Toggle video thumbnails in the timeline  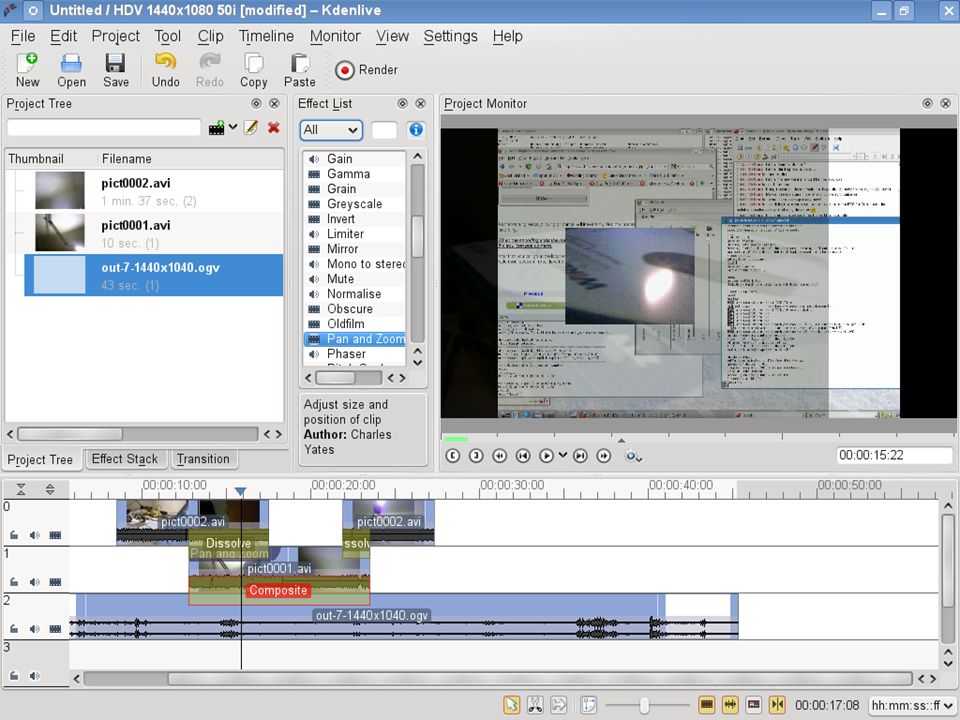707,705
